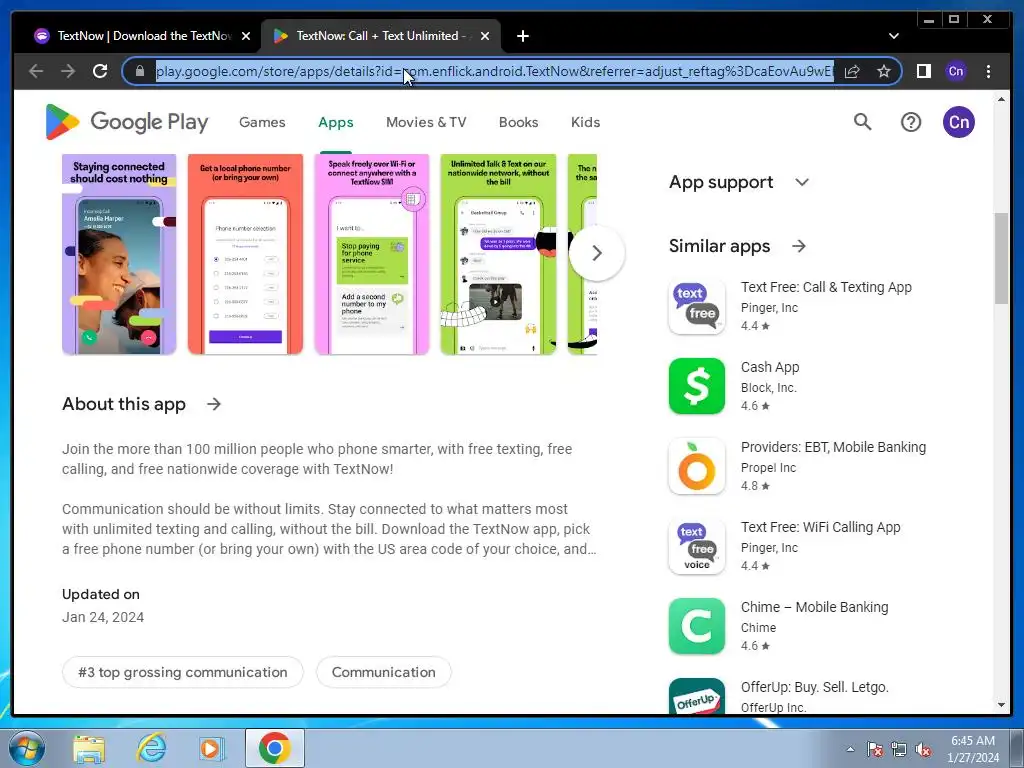Click the scrollbar down arrow
1024x768 pixels.
click(x=1001, y=705)
